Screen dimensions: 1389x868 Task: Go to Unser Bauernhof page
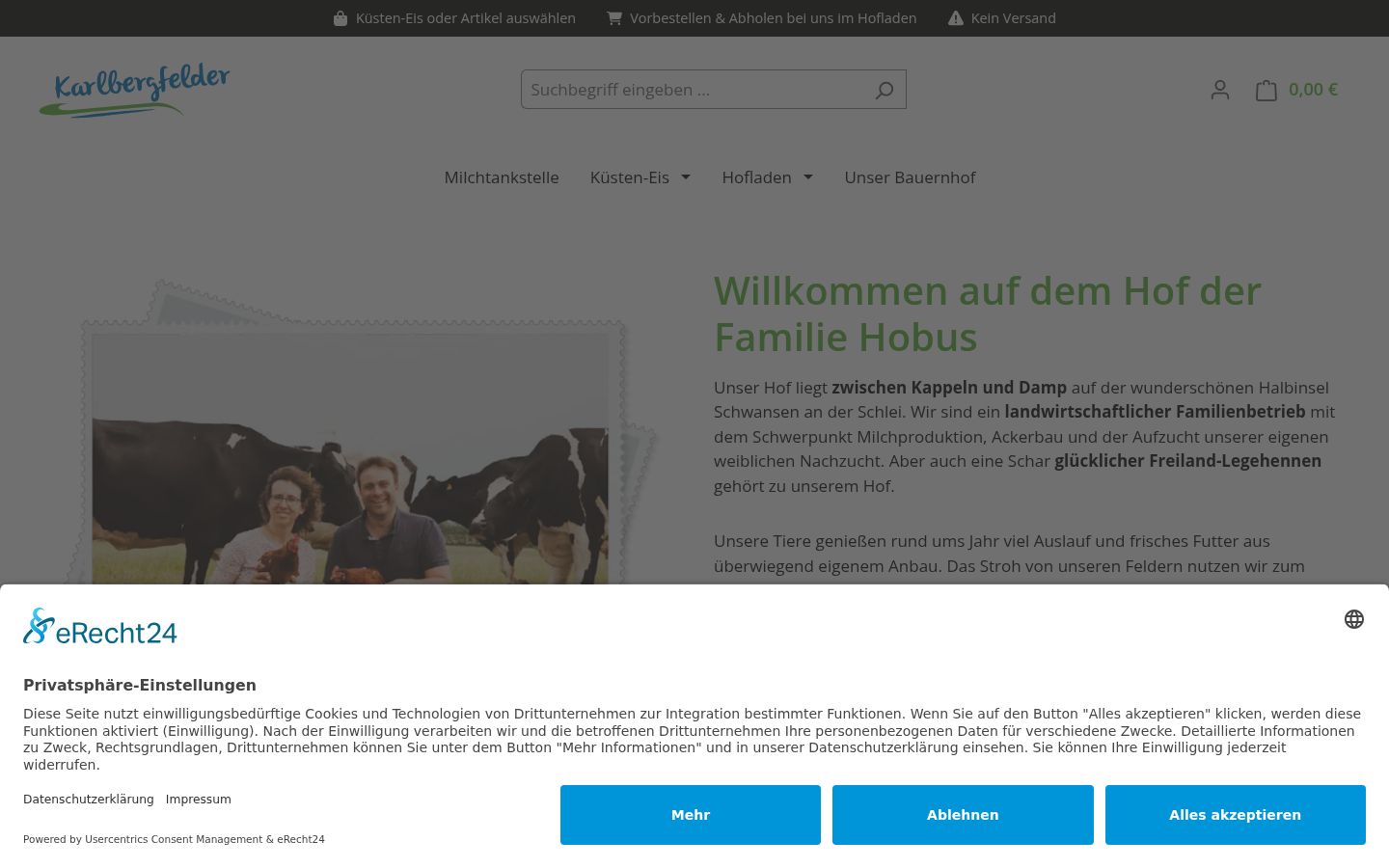910,177
